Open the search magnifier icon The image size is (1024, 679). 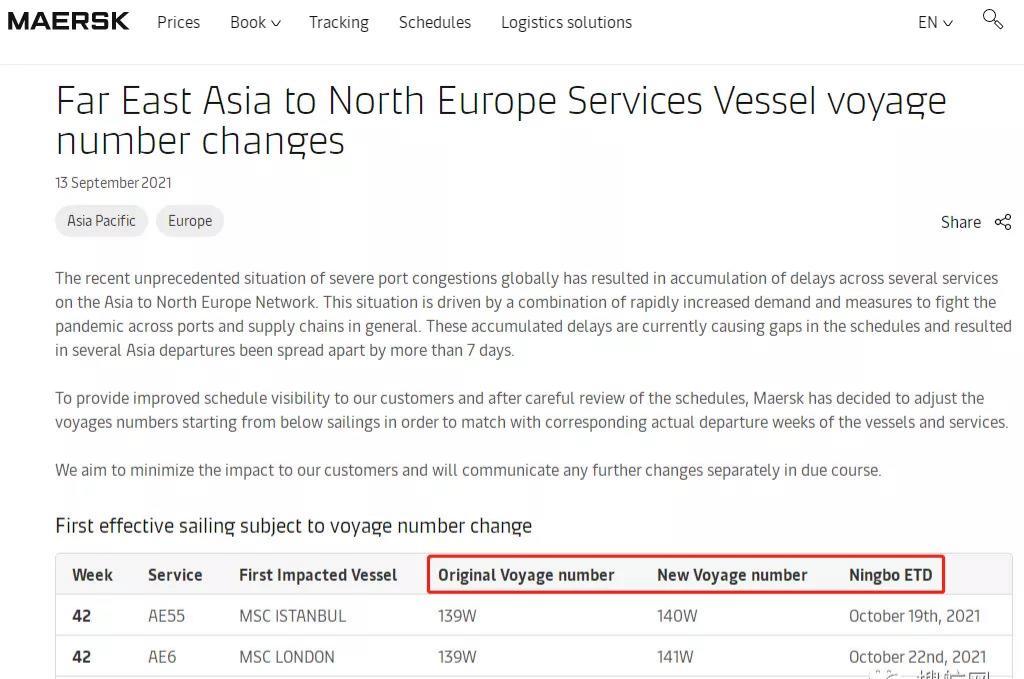tap(993, 19)
